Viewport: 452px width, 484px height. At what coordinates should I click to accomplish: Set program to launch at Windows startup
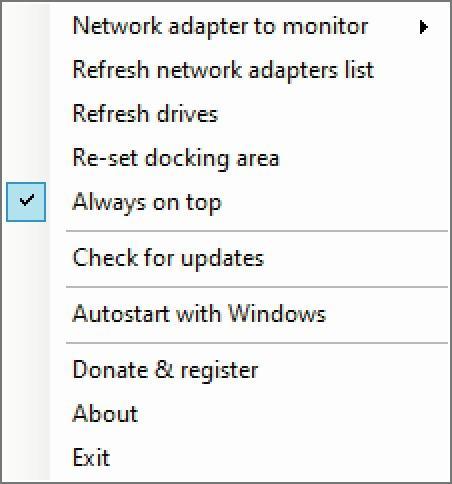point(225,314)
